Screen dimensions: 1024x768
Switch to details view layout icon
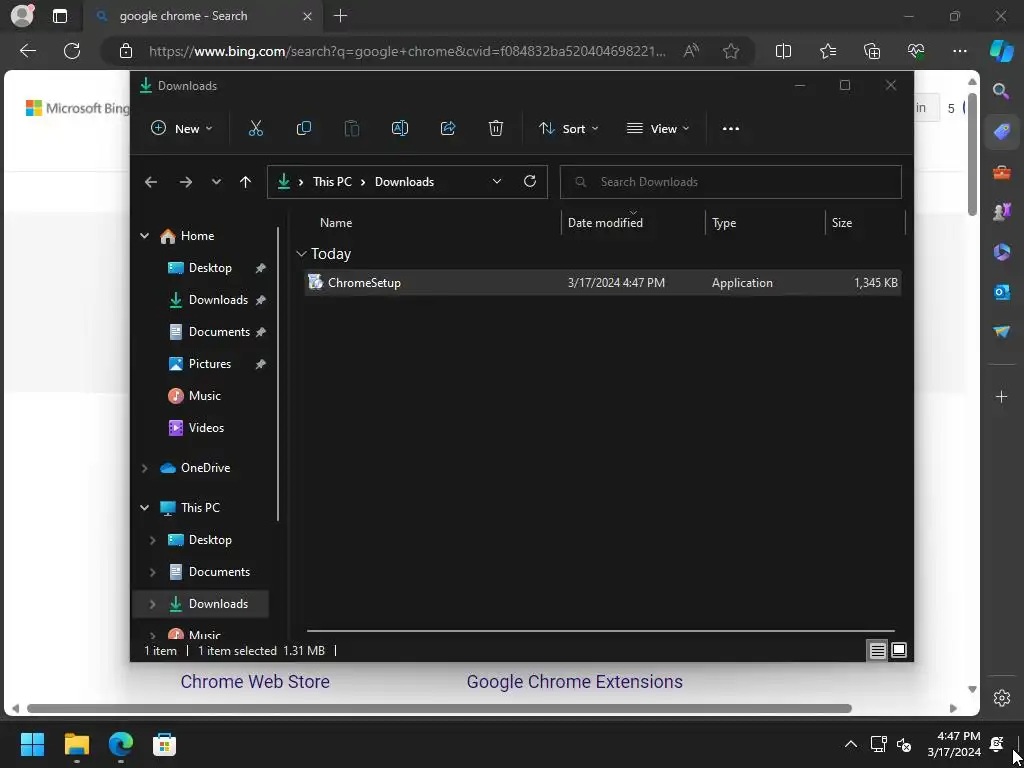pos(877,650)
